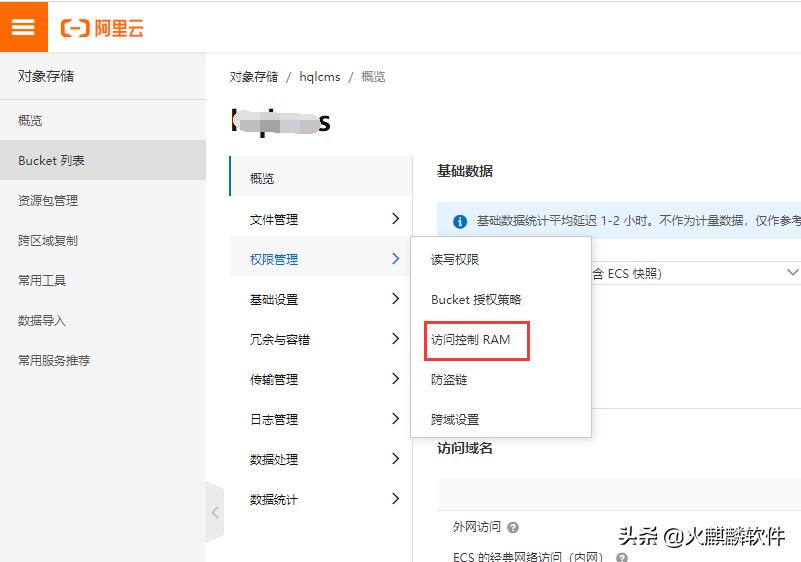Expand the 冗余与容错 chevron arrow
Image resolution: width=801 pixels, height=562 pixels.
coord(395,338)
